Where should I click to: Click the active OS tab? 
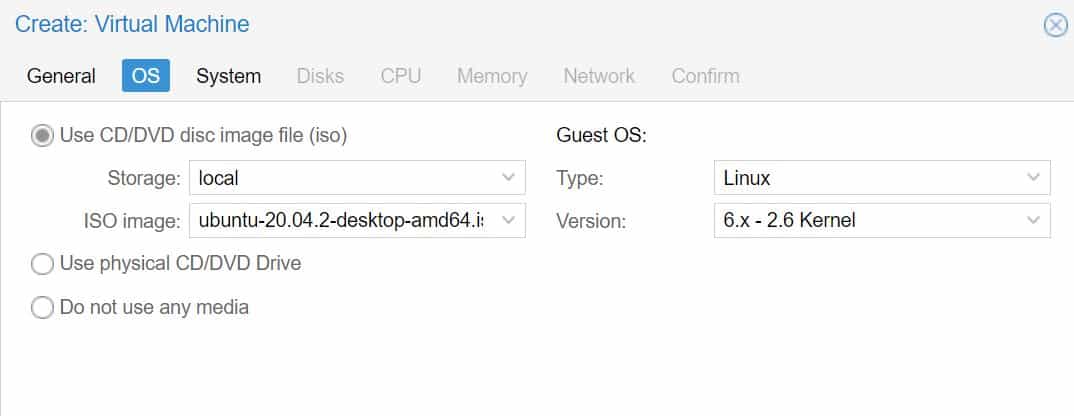[x=146, y=75]
